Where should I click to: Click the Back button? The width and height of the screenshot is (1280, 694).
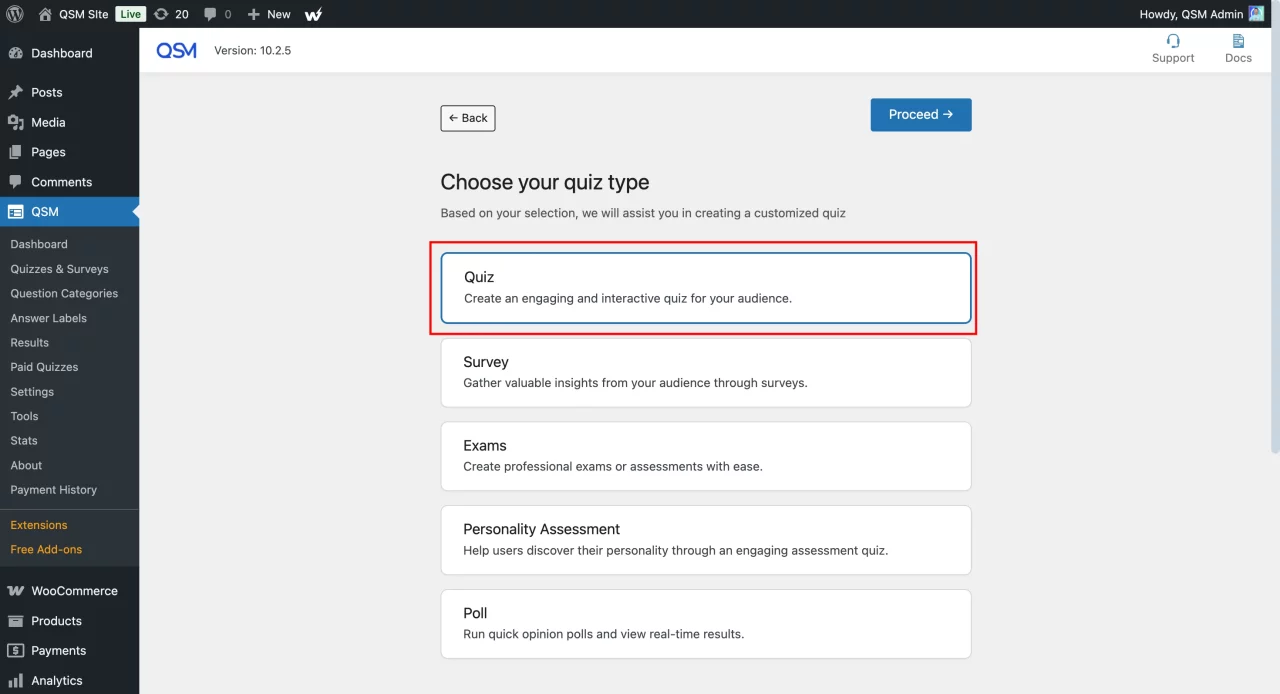coord(467,118)
